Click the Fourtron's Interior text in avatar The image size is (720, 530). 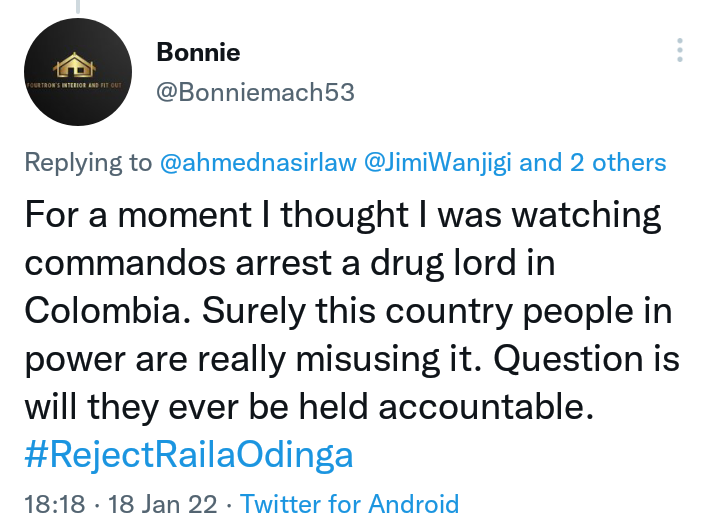pyautogui.click(x=74, y=85)
